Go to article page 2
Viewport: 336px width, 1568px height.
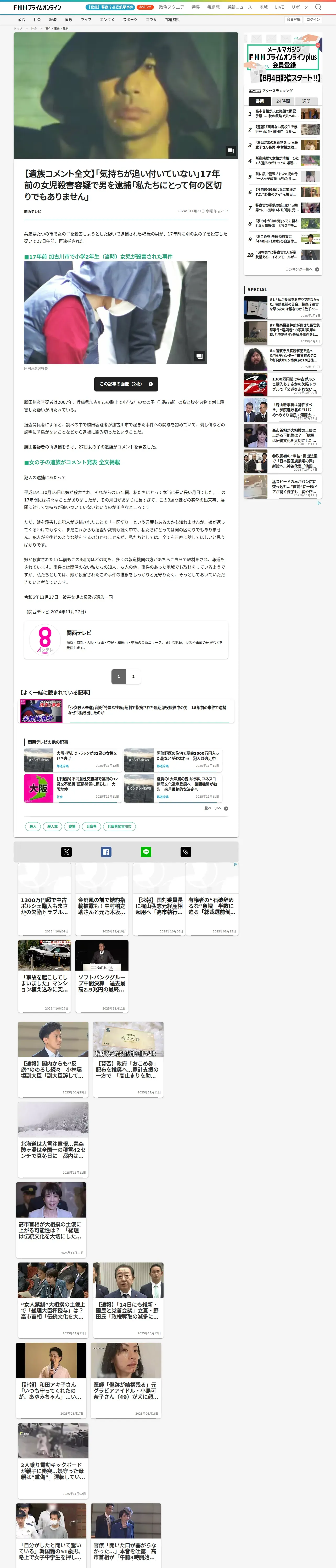(x=133, y=676)
